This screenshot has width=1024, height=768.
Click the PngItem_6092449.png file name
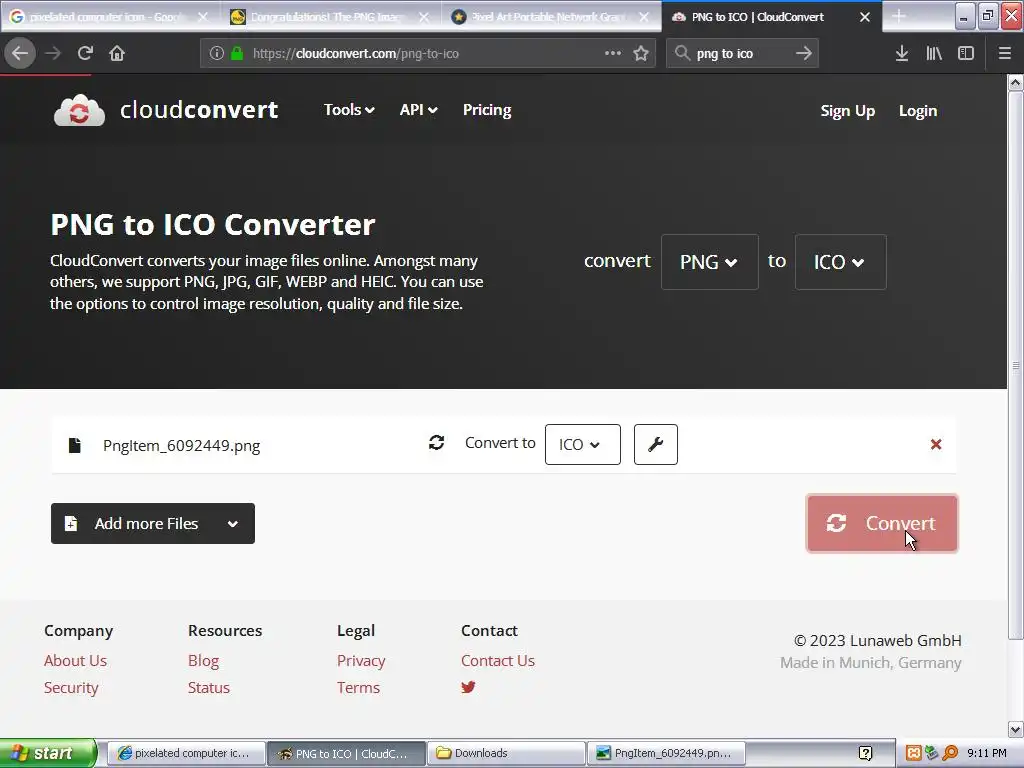point(182,446)
